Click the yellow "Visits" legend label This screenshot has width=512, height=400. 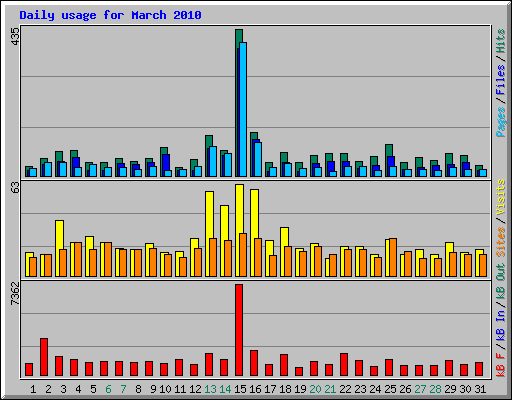tap(501, 198)
